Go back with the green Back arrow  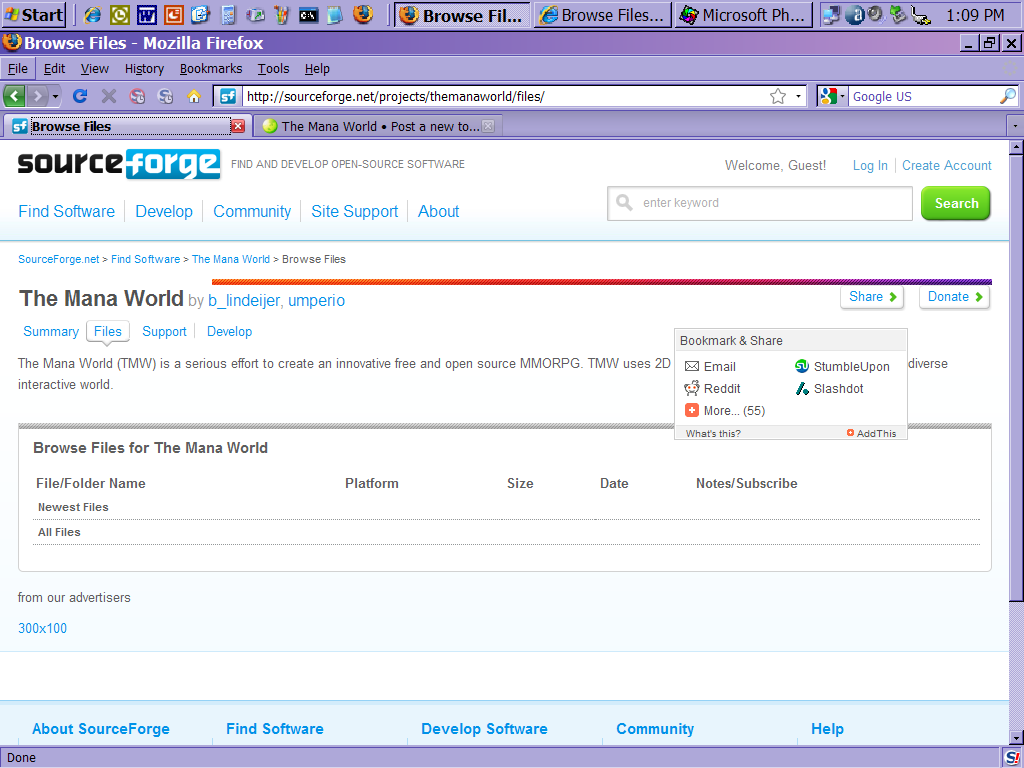pyautogui.click(x=14, y=97)
